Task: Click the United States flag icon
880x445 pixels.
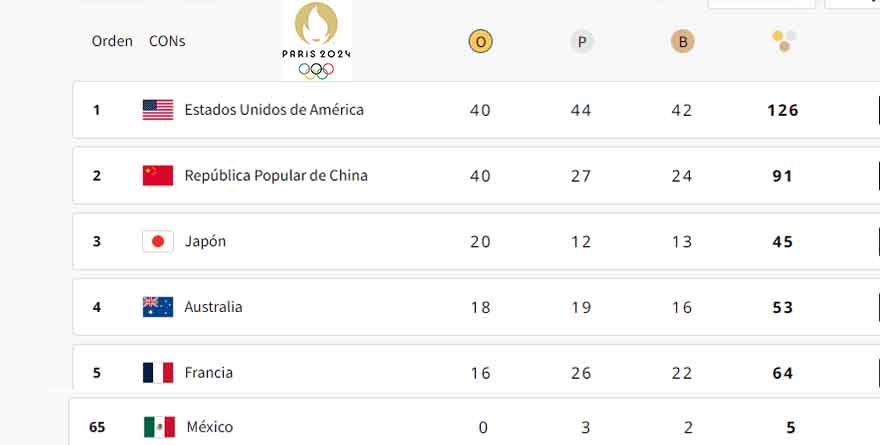Action: pyautogui.click(x=158, y=110)
